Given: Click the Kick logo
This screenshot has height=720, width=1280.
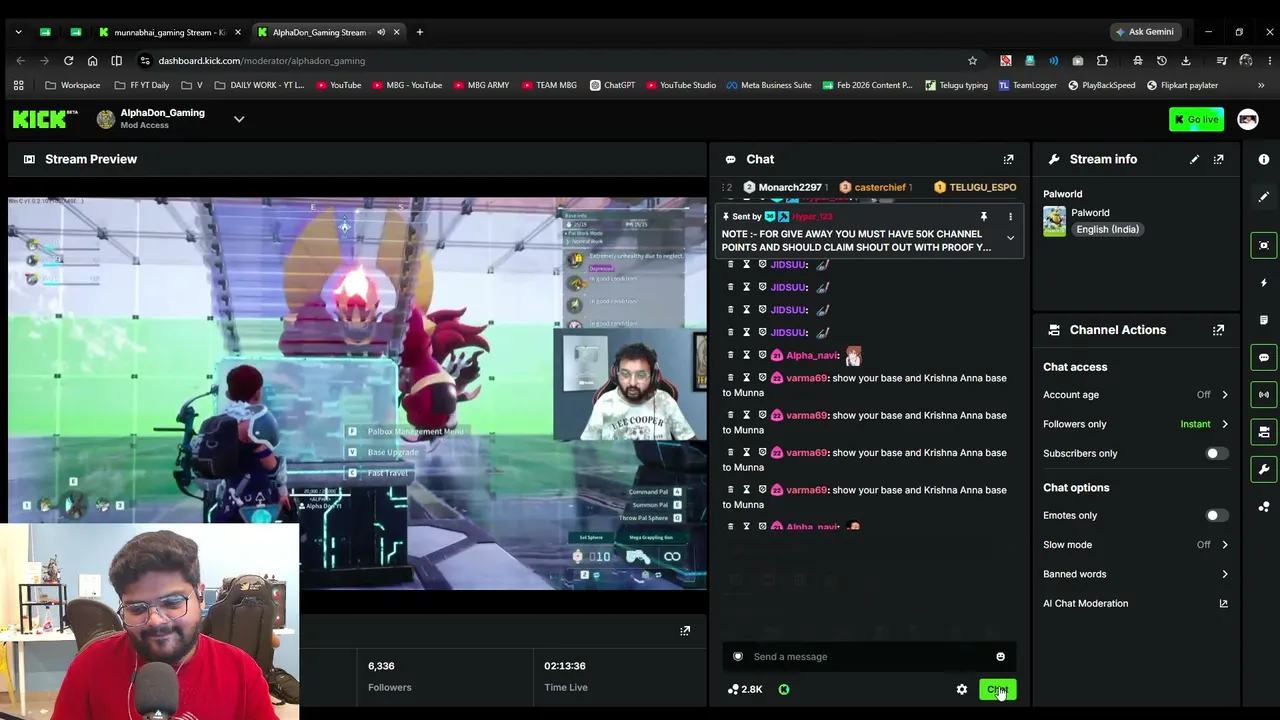Looking at the screenshot, I should pyautogui.click(x=40, y=120).
